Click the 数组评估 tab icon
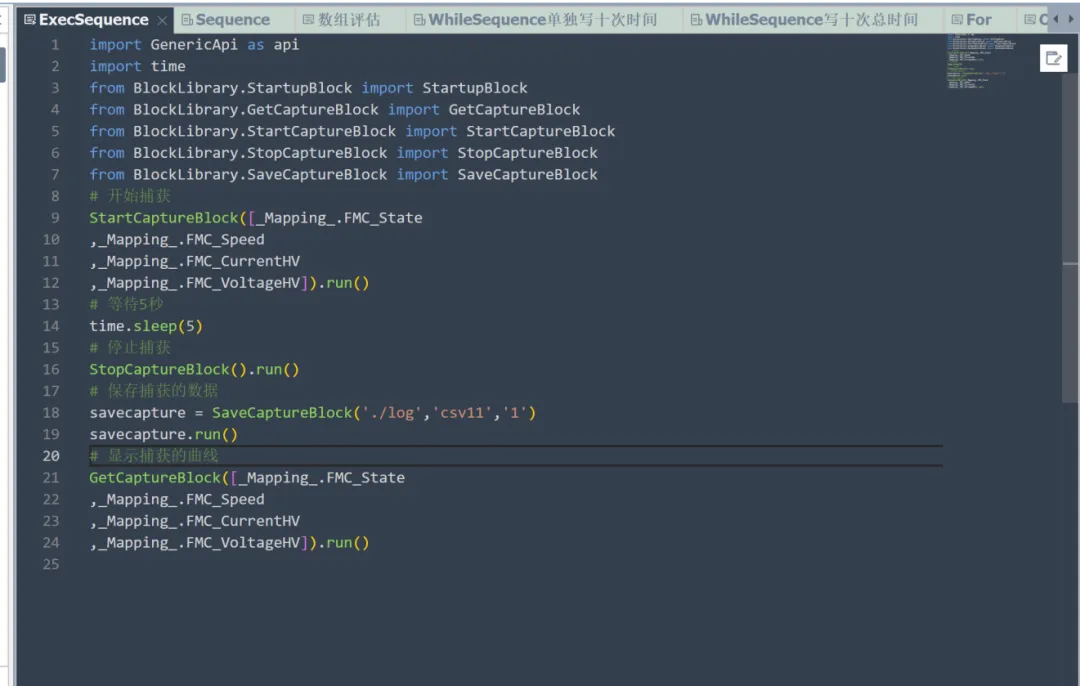Viewport: 1080px width, 686px height. [308, 20]
